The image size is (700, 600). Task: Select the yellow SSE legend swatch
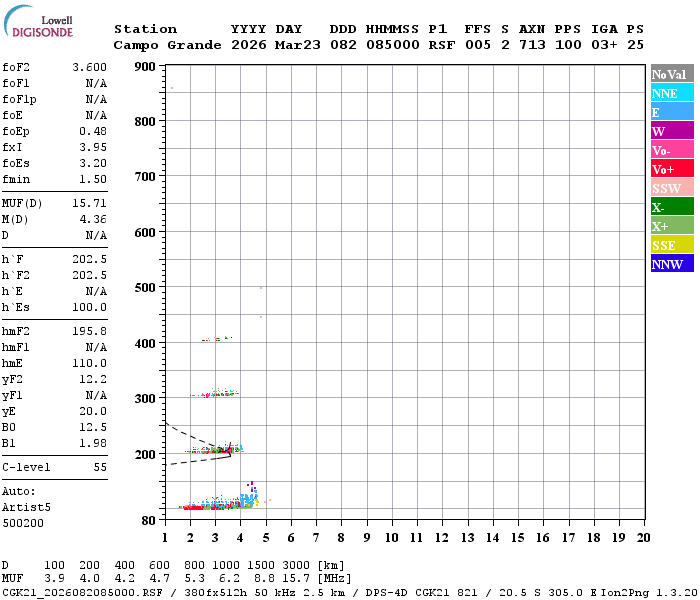coord(672,245)
